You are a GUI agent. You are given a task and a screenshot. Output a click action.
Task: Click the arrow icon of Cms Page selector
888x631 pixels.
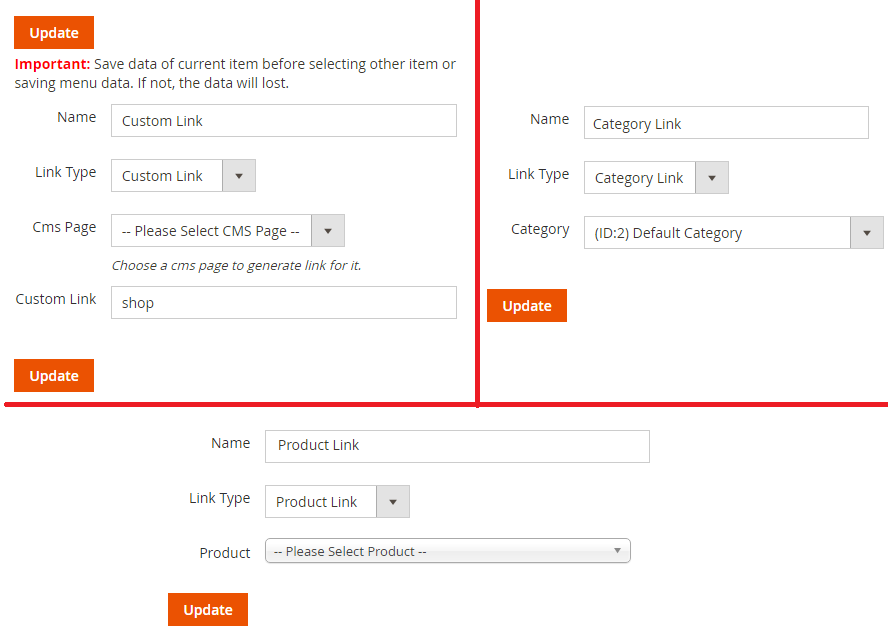[328, 231]
